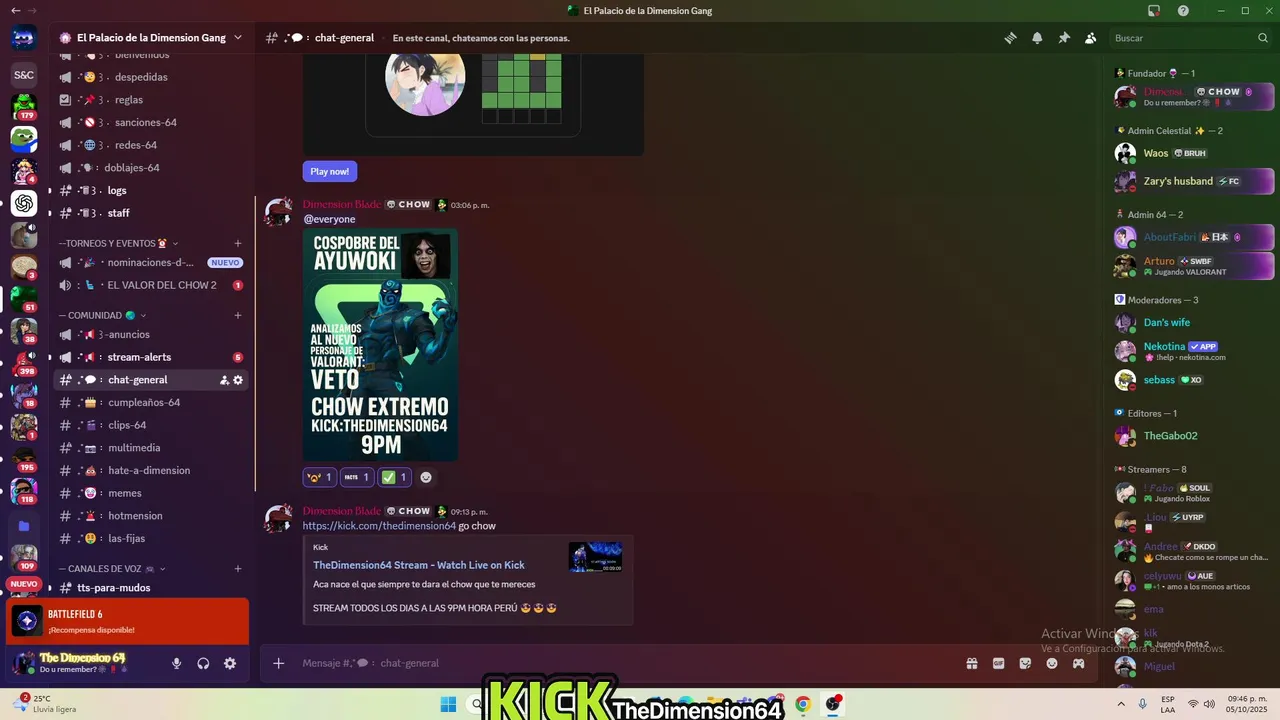Add channel to COMUNIDAD category
This screenshot has height=720, width=1280.
click(x=238, y=315)
